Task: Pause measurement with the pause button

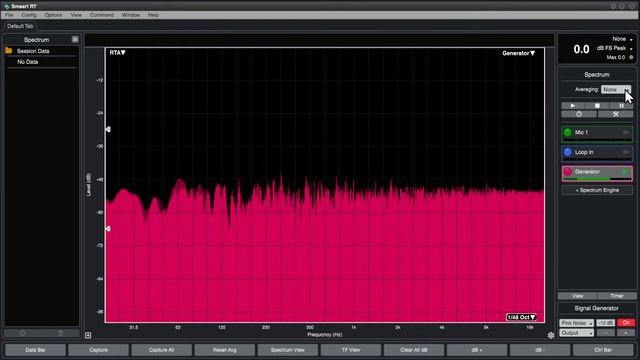Action: tap(621, 106)
